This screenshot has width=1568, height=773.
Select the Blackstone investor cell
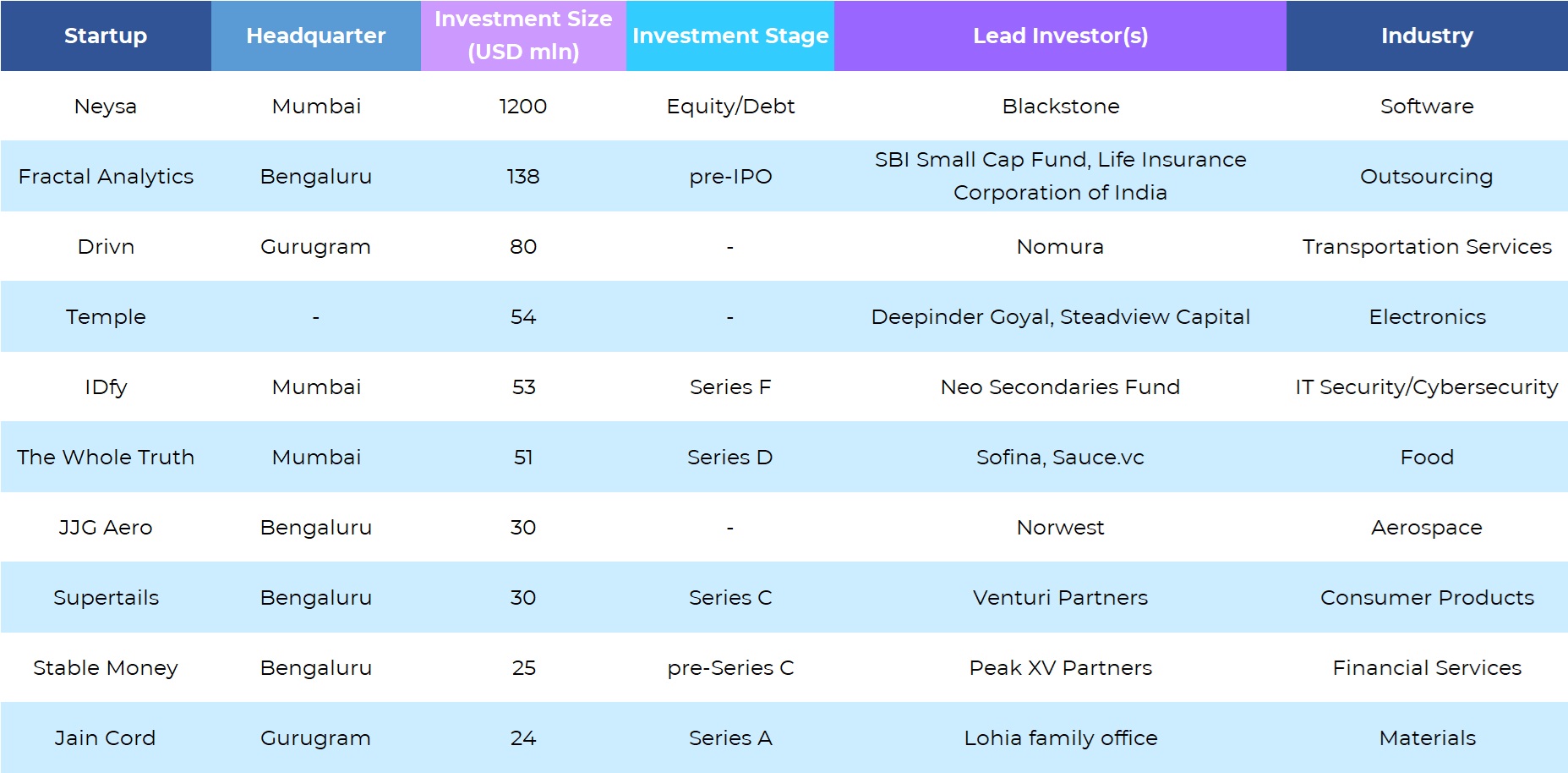pyautogui.click(x=1060, y=106)
